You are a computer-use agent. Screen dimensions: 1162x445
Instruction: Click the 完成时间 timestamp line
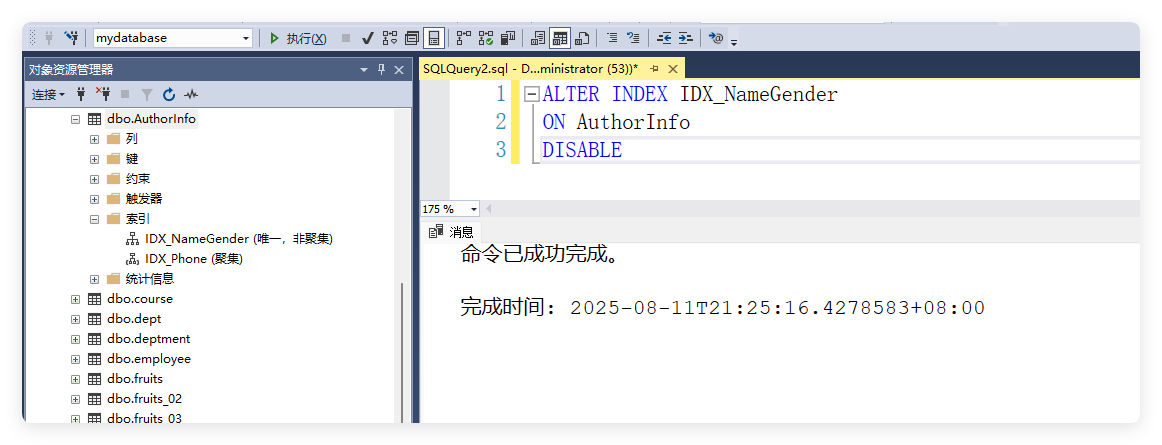(x=723, y=308)
